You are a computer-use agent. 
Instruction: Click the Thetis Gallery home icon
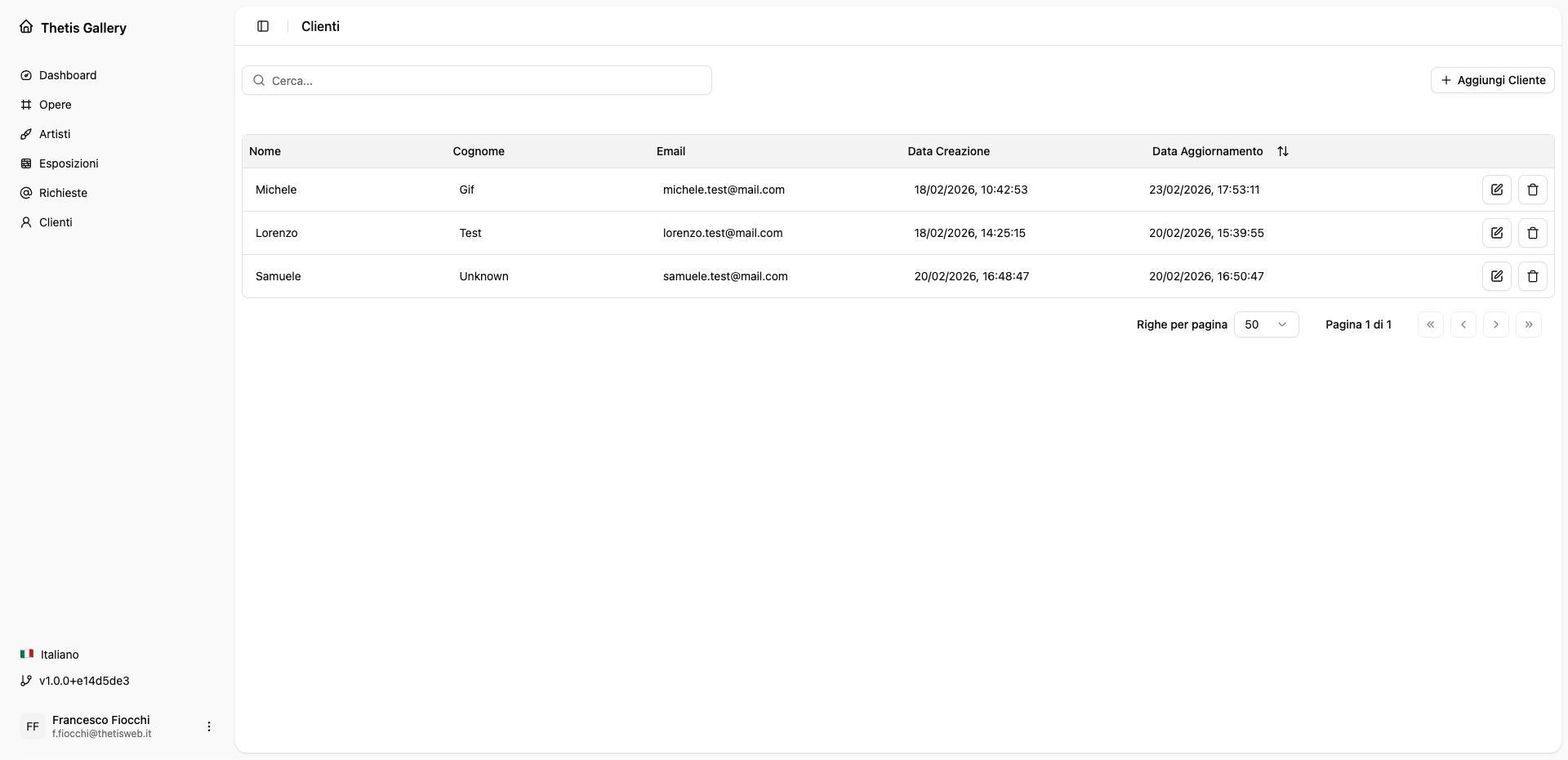(26, 27)
